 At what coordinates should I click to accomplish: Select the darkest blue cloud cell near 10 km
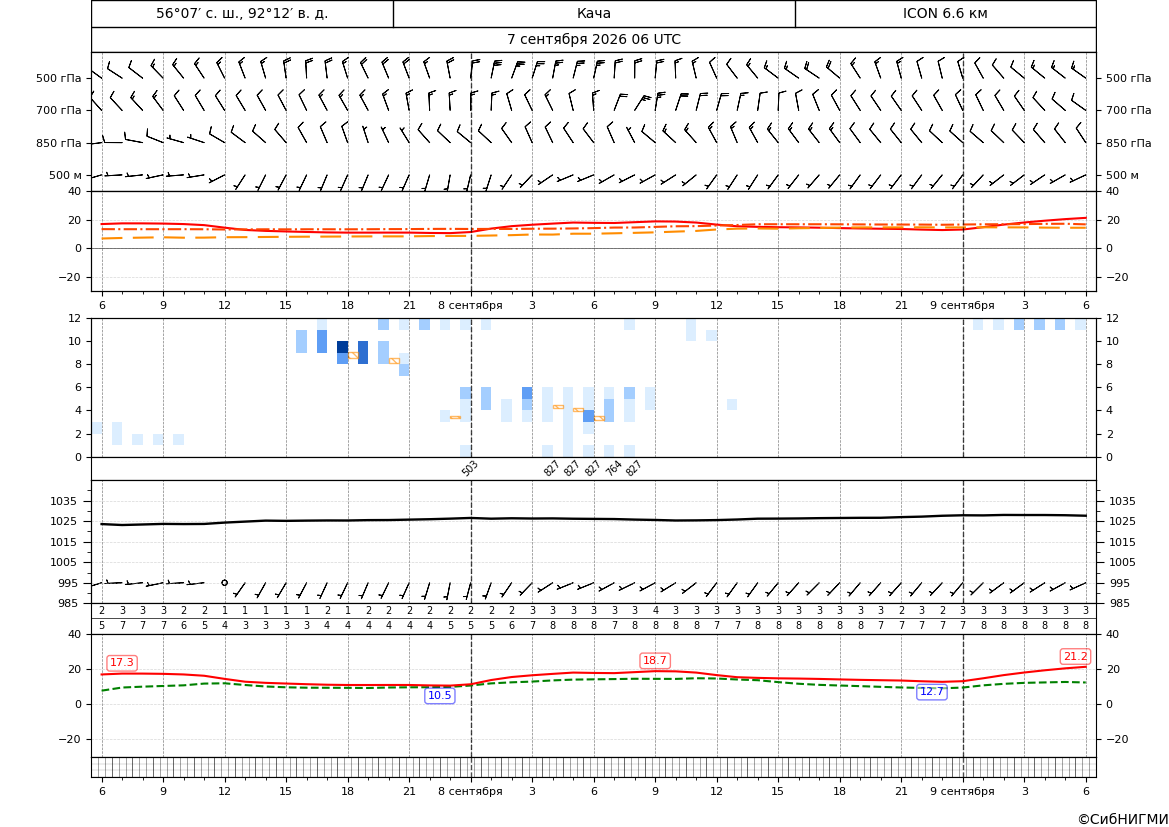(342, 347)
